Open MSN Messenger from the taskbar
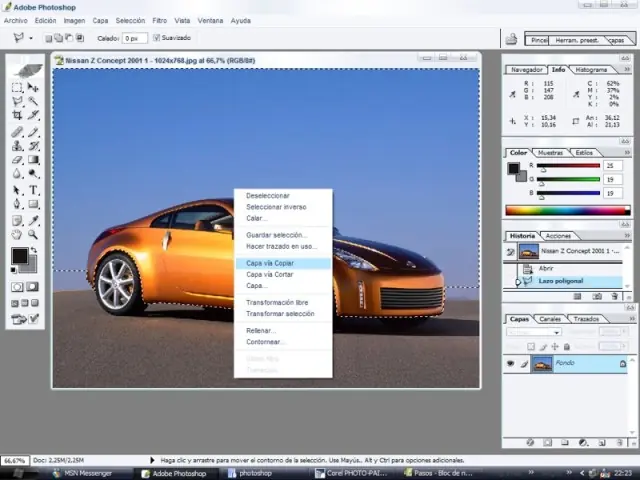This screenshot has height=480, width=640. click(83, 473)
